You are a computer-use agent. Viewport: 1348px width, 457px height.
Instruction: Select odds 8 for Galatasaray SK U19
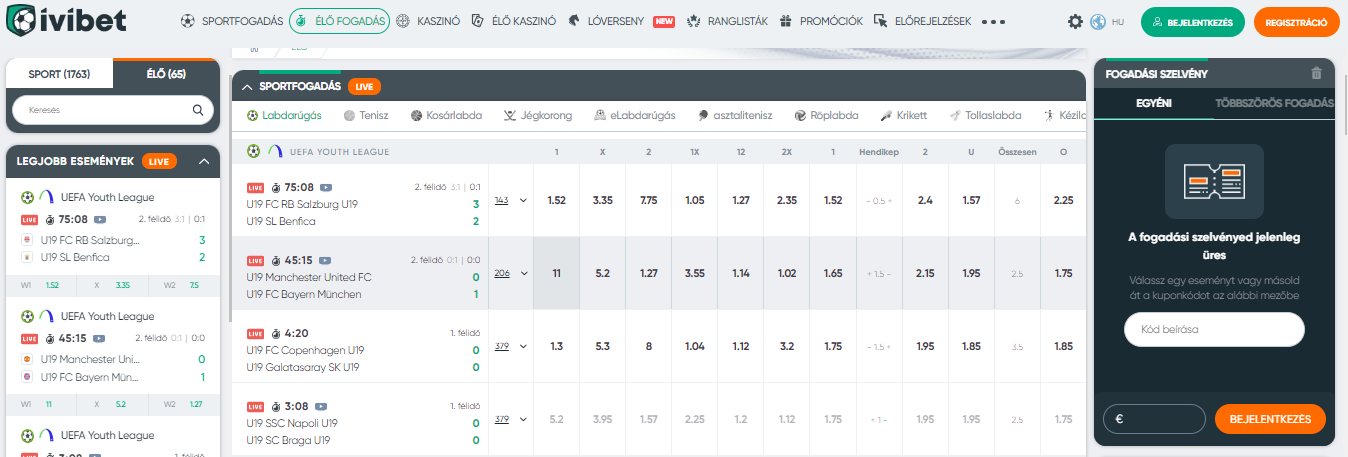(649, 346)
